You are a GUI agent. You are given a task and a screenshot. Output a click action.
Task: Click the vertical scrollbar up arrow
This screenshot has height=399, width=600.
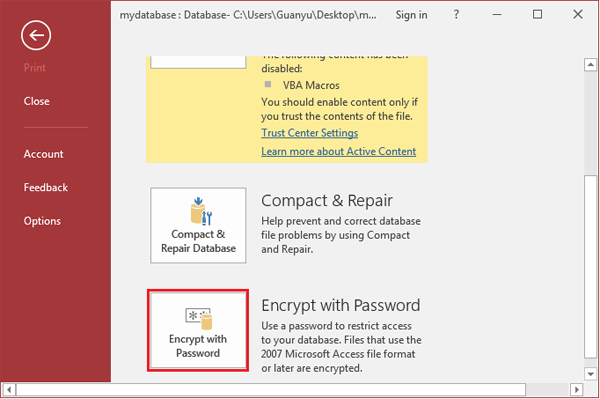point(590,65)
